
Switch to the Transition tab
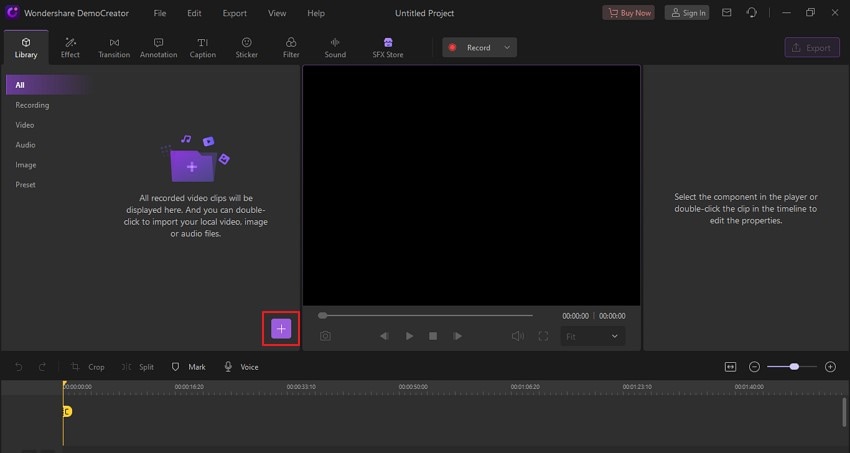(x=114, y=48)
